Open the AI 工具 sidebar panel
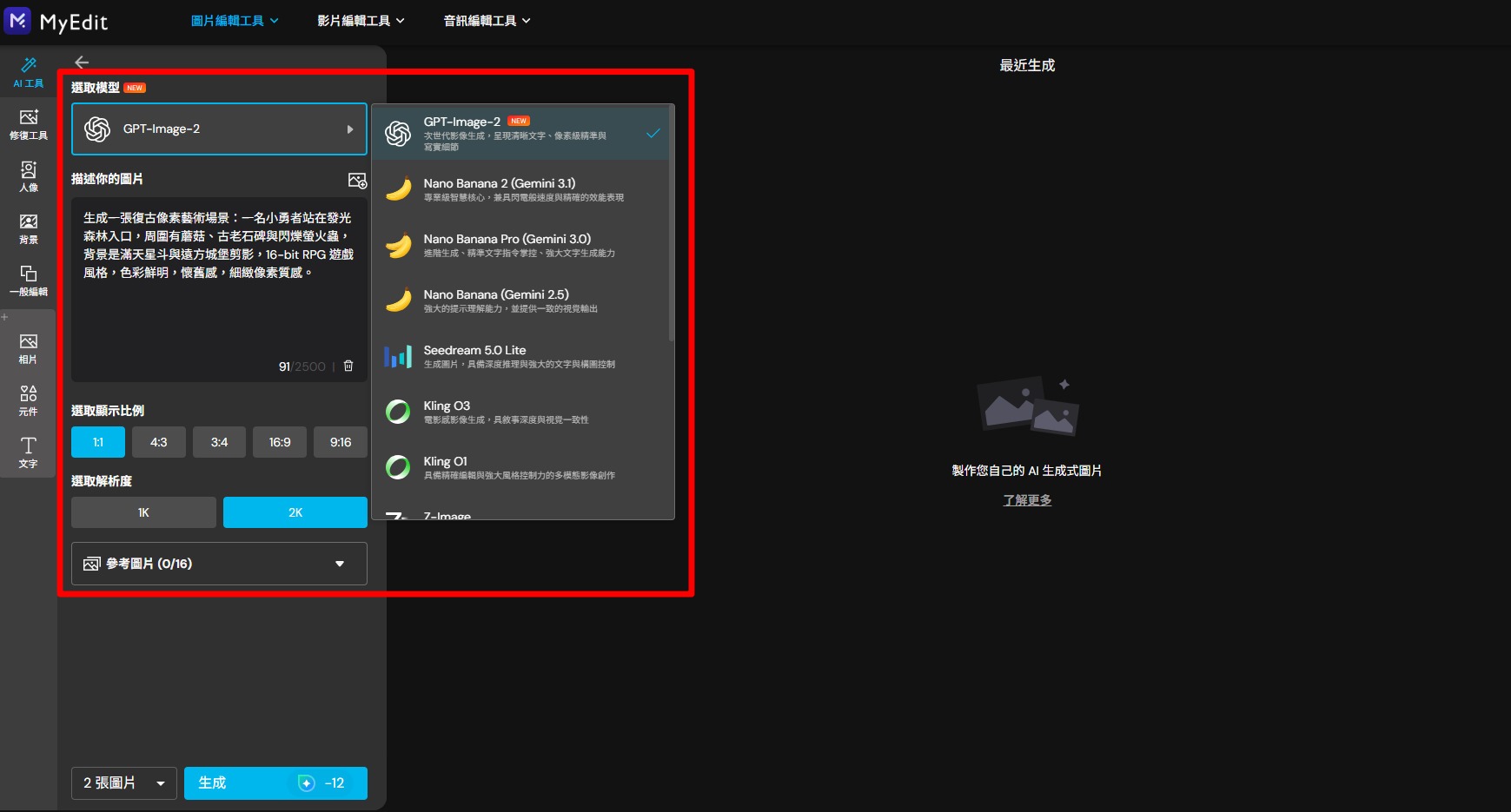 (x=29, y=73)
